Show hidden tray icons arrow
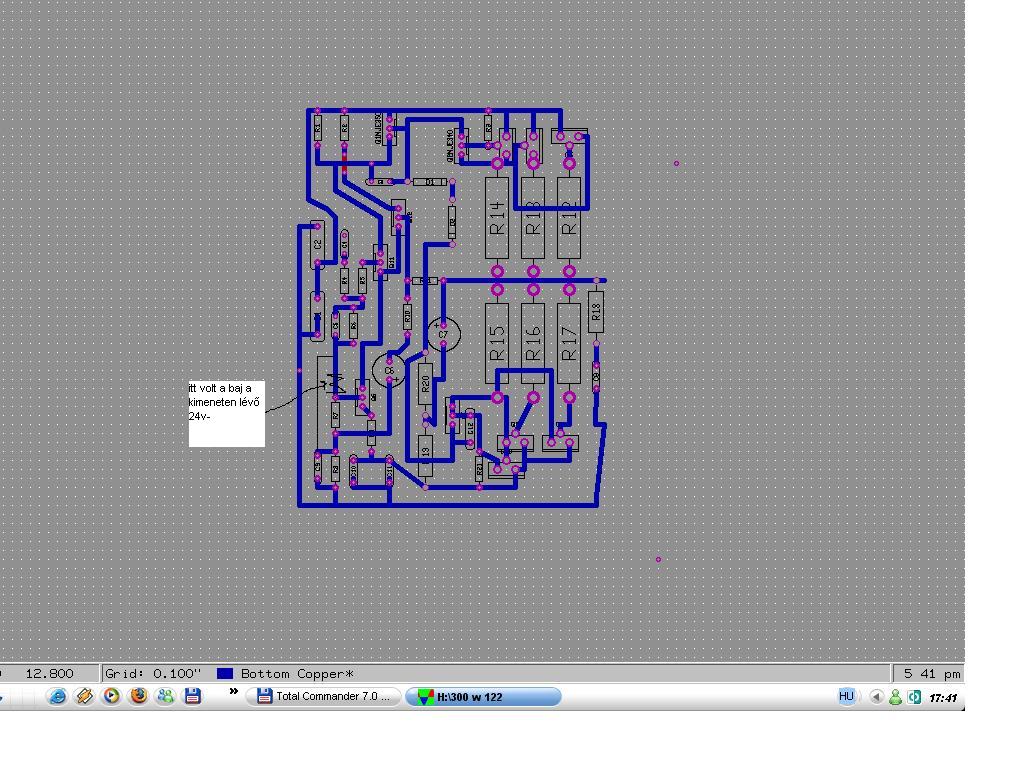The image size is (1024, 768). (x=877, y=697)
